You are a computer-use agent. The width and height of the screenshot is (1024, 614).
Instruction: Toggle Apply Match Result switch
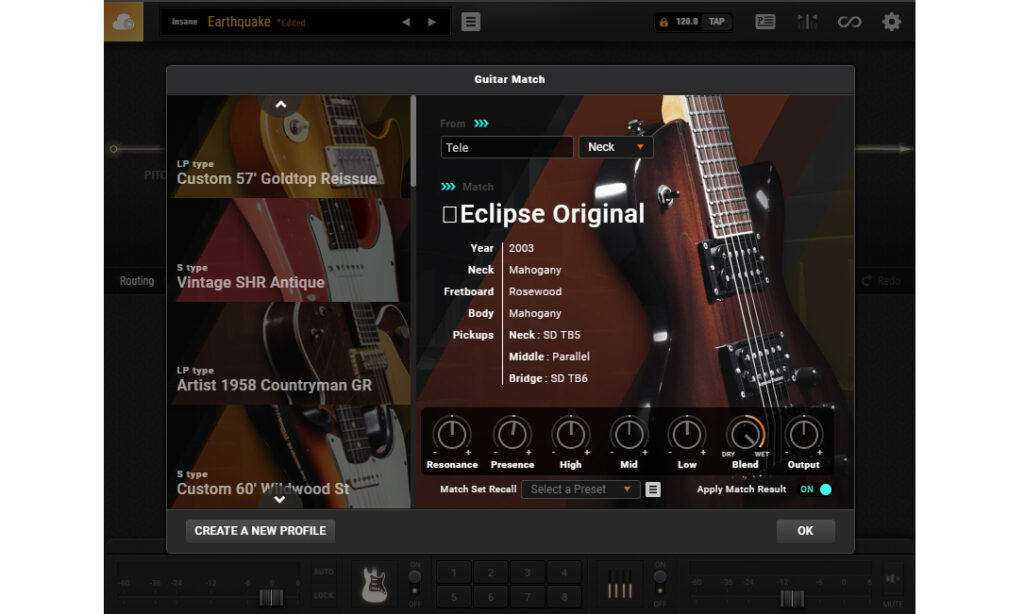tap(816, 489)
